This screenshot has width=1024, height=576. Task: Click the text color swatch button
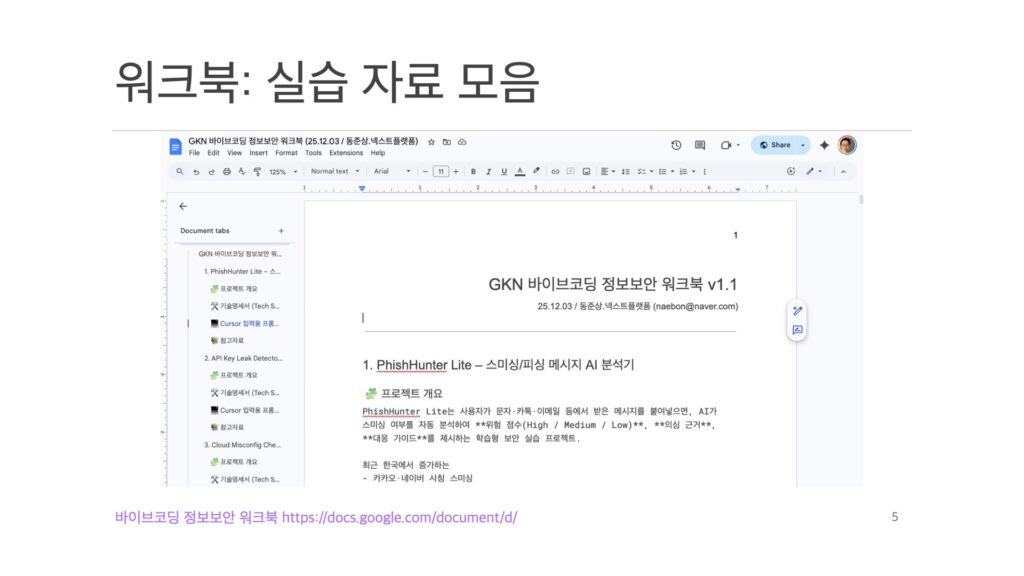[x=519, y=171]
